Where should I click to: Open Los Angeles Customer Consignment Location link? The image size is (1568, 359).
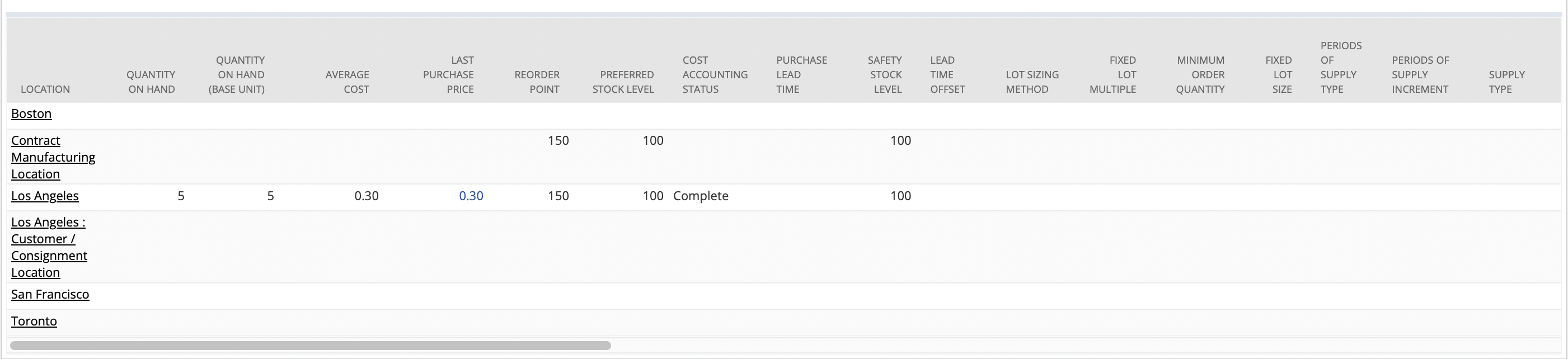[49, 247]
